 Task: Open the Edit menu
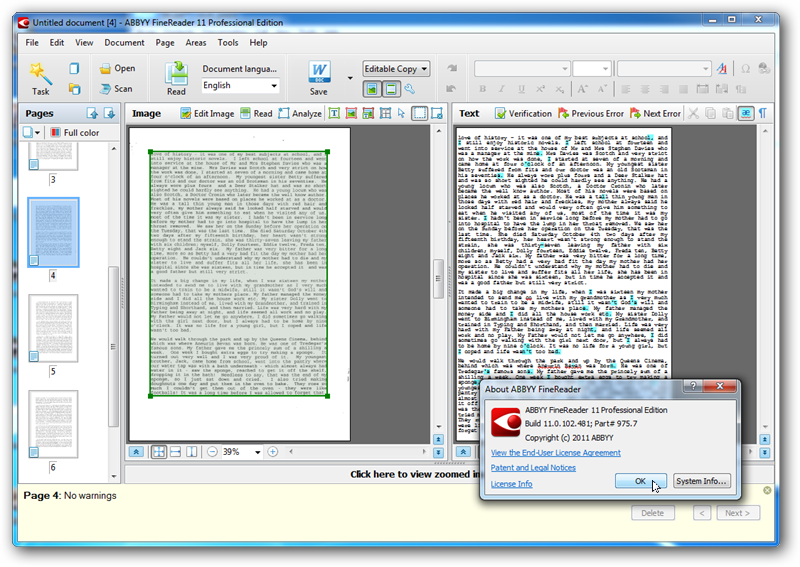[x=57, y=43]
